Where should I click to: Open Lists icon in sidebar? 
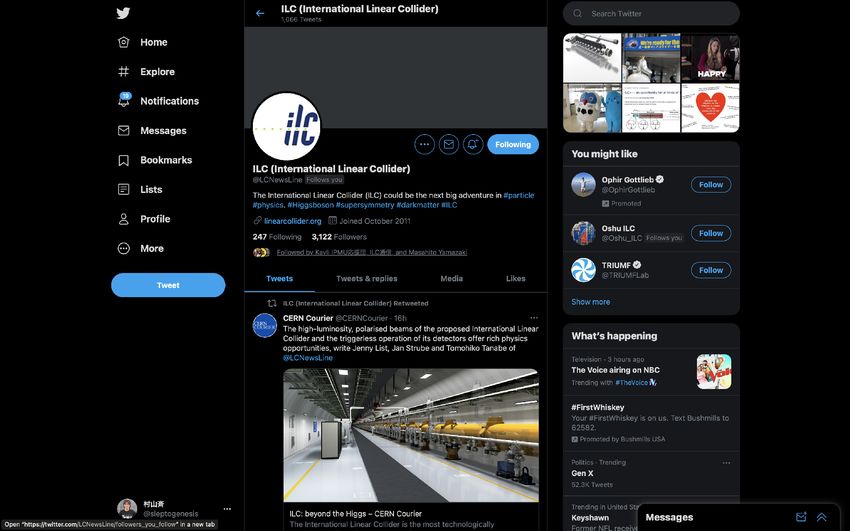click(x=124, y=190)
